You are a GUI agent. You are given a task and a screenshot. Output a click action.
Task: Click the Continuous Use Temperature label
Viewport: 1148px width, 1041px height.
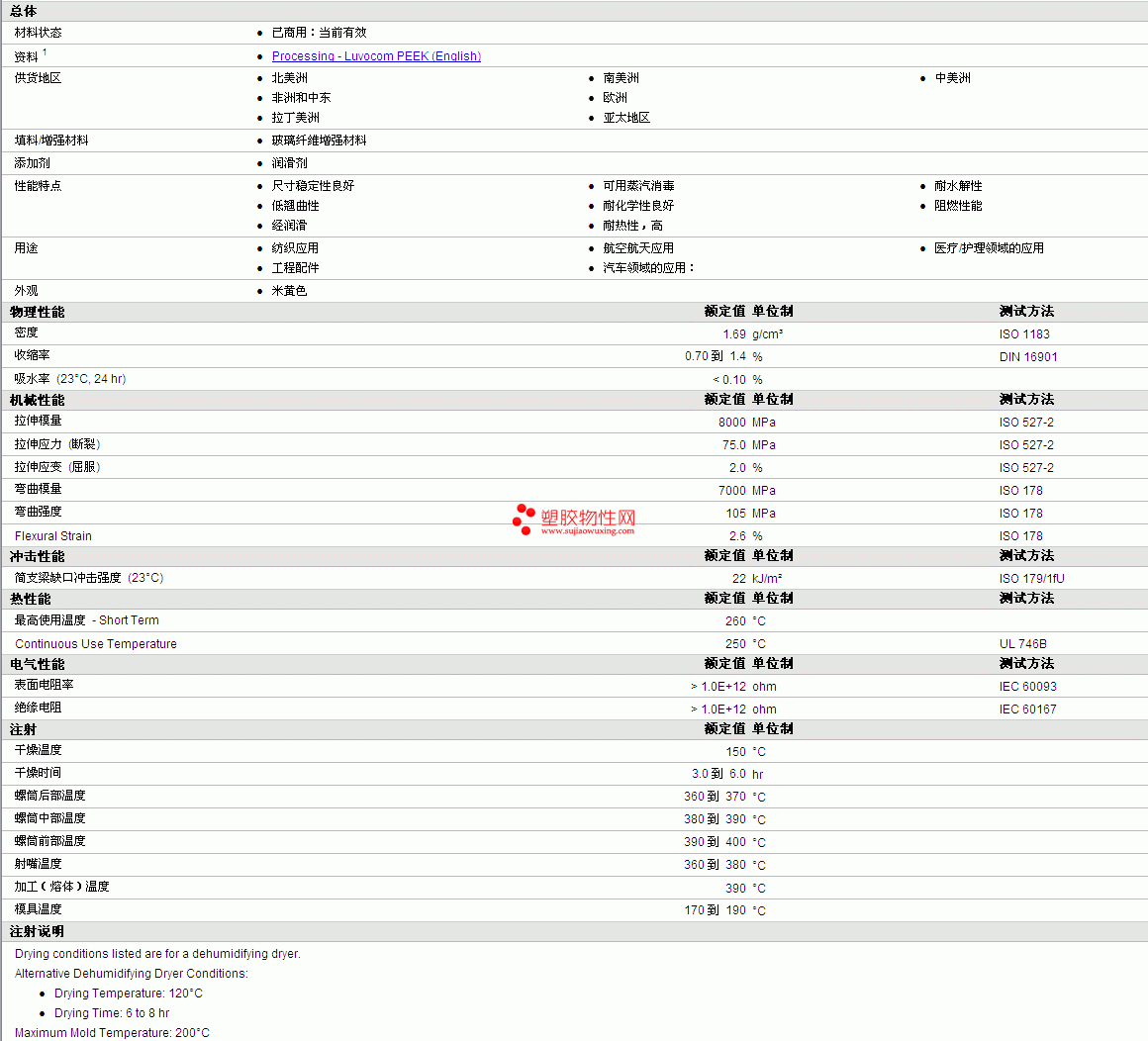(96, 644)
